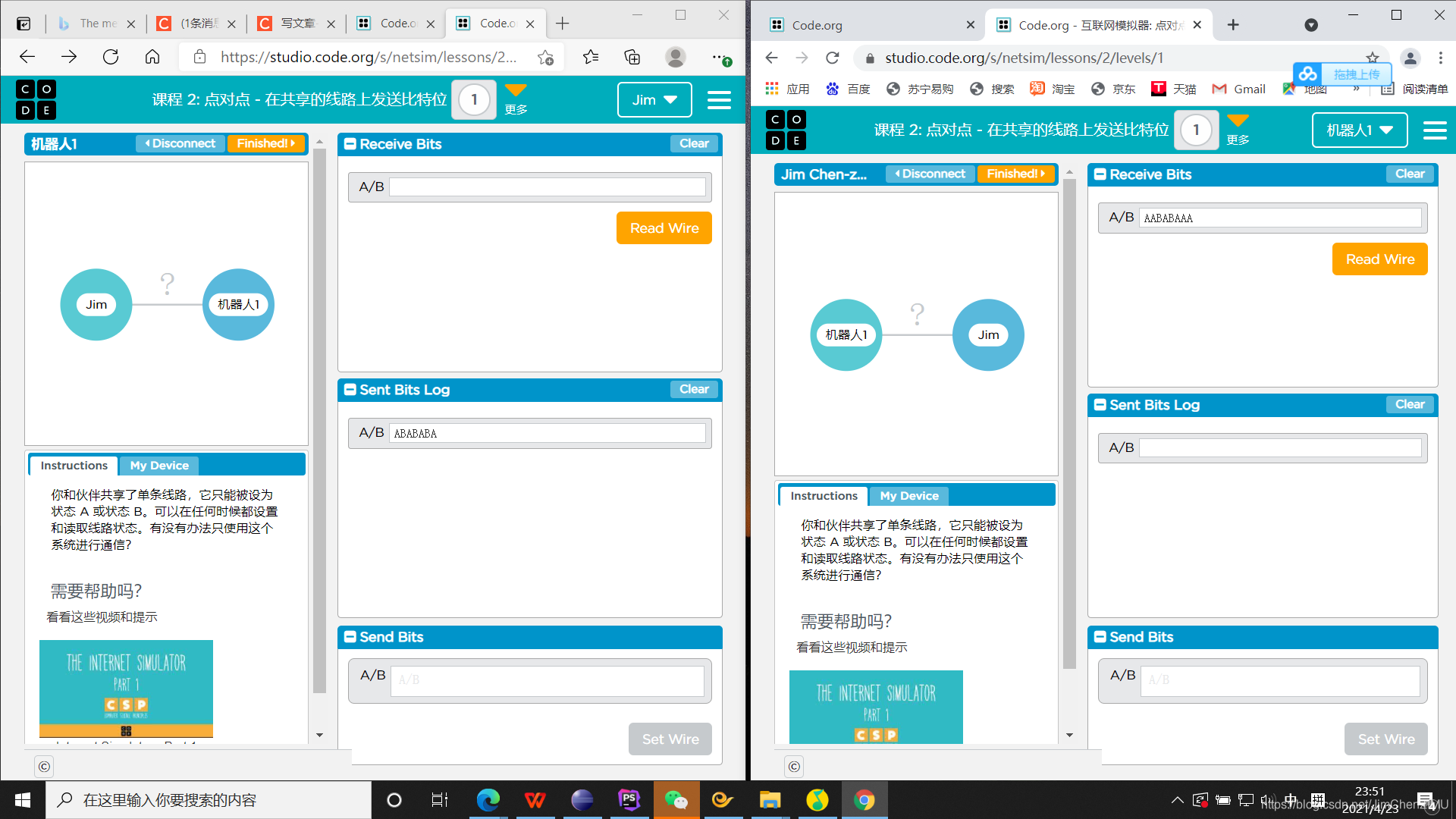Viewport: 1456px width, 819px height.
Task: Click the Read Wire button
Action: click(x=664, y=227)
